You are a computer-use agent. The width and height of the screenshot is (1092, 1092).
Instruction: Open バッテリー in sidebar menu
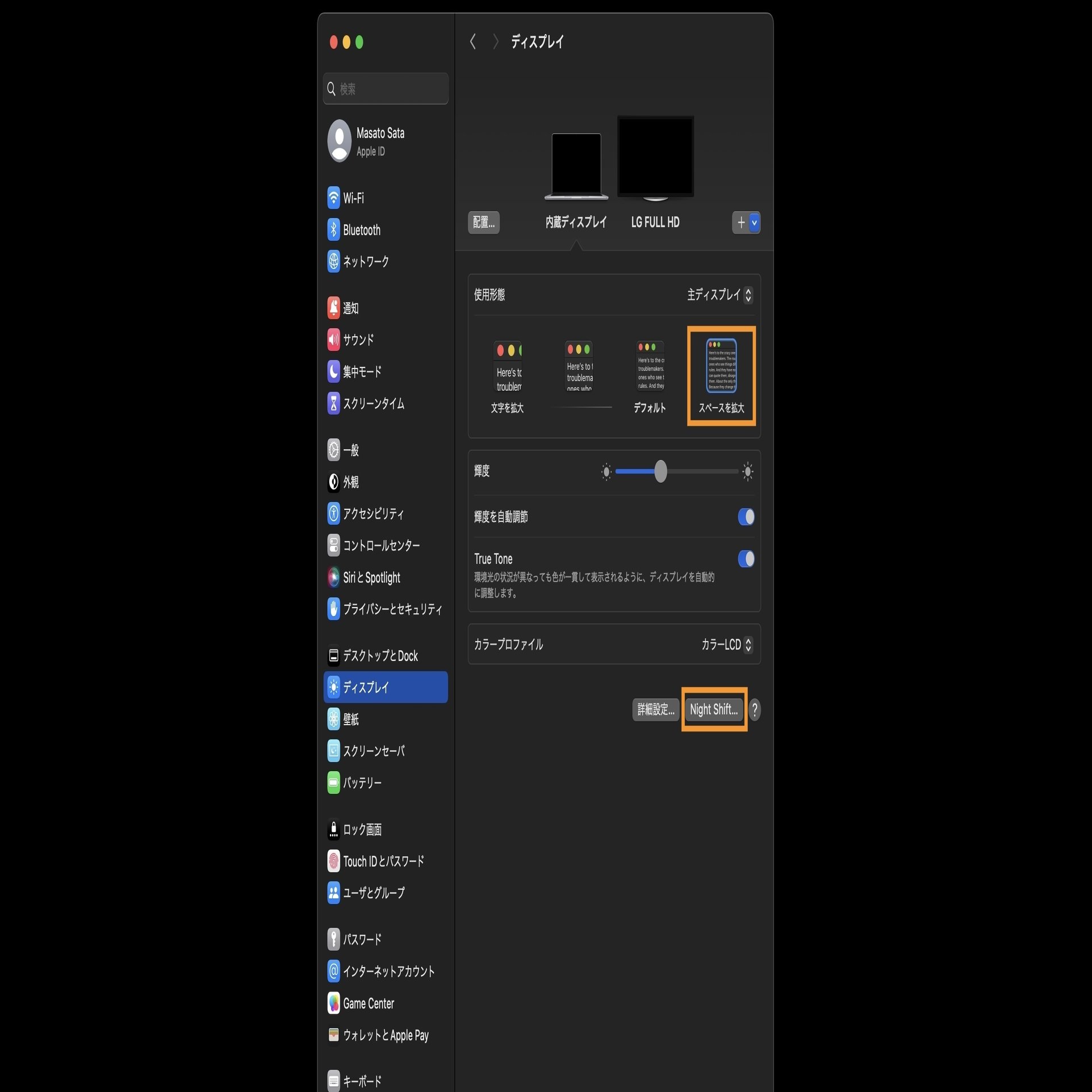[362, 783]
